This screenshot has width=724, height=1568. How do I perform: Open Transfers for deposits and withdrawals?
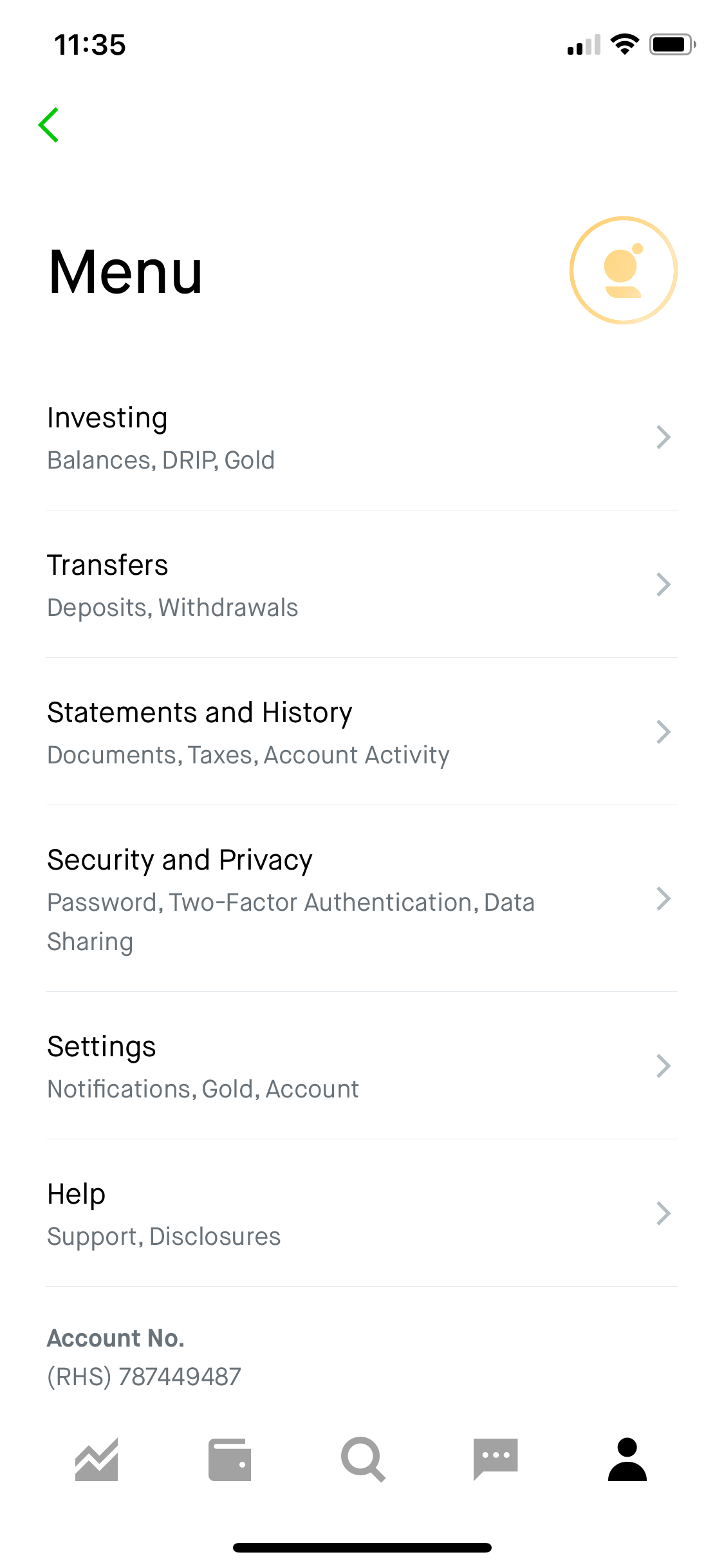[x=362, y=584]
